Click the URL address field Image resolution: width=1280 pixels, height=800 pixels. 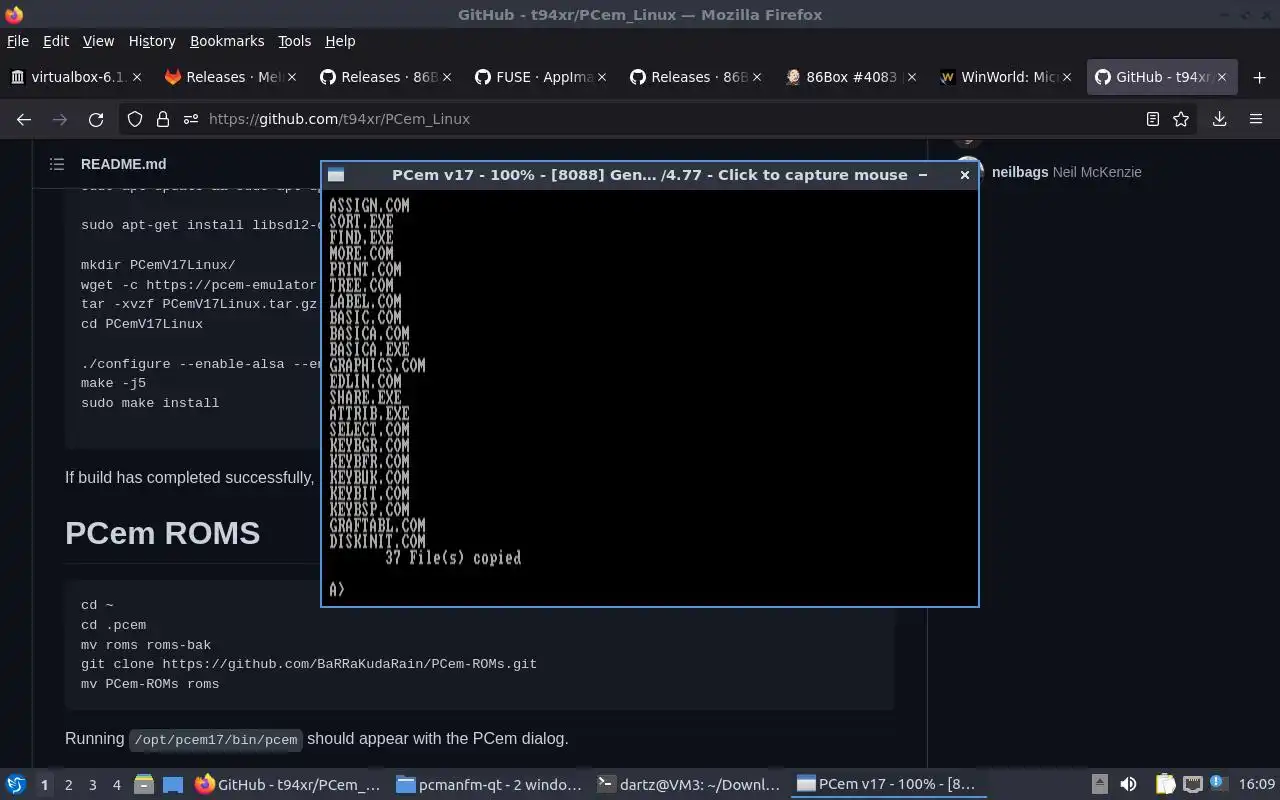pyautogui.click(x=660, y=119)
